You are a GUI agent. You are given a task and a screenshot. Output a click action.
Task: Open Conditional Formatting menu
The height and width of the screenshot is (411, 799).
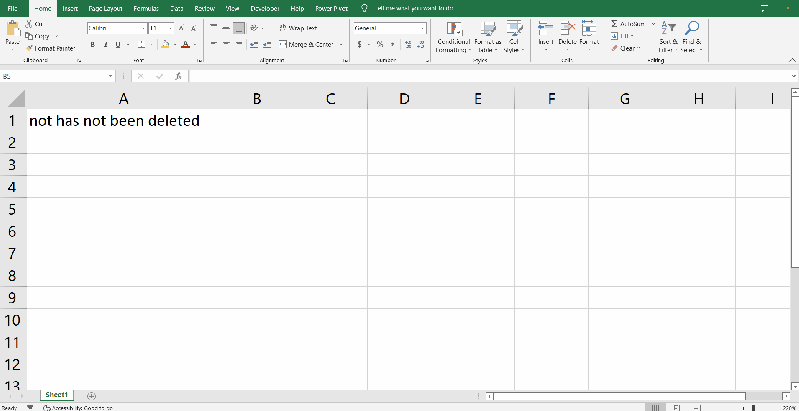[x=453, y=37]
